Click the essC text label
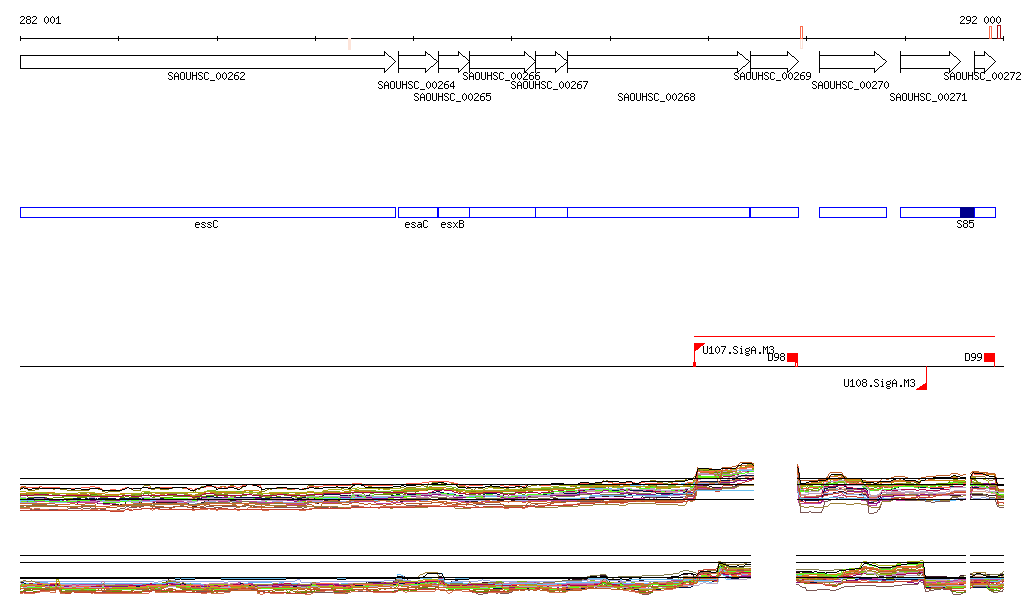The image size is (1024, 611). [206, 225]
